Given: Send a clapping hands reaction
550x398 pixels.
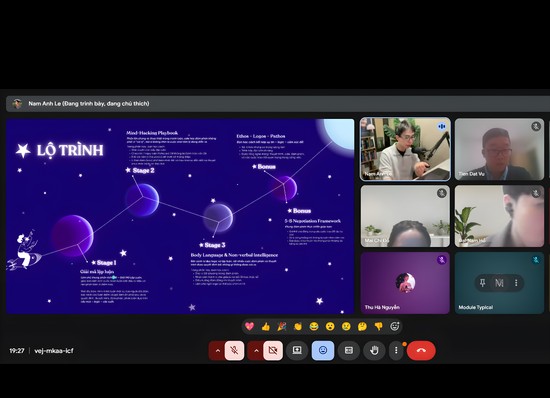Looking at the screenshot, I should pos(298,326).
